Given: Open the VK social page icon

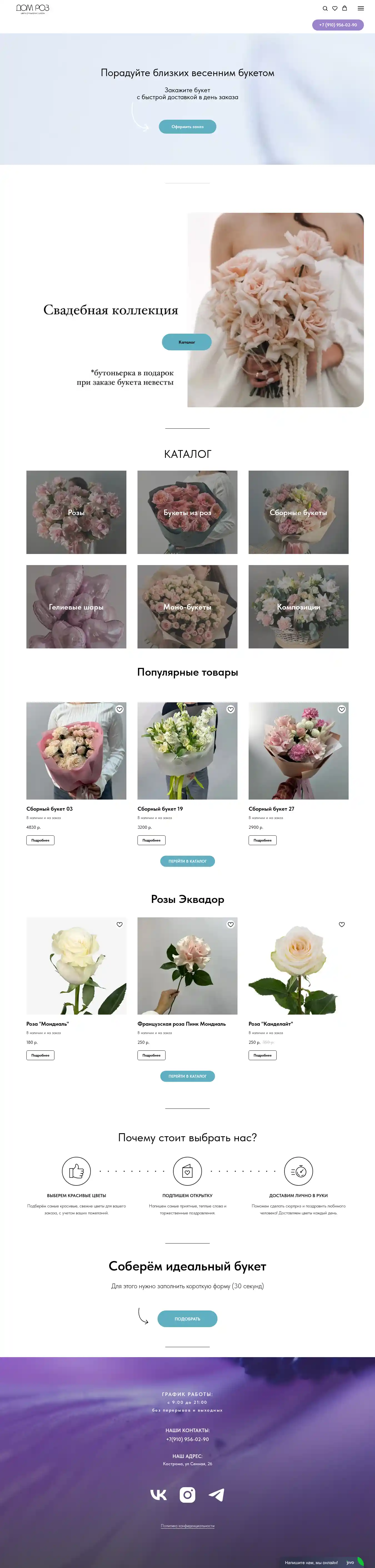Looking at the screenshot, I should 159,1494.
